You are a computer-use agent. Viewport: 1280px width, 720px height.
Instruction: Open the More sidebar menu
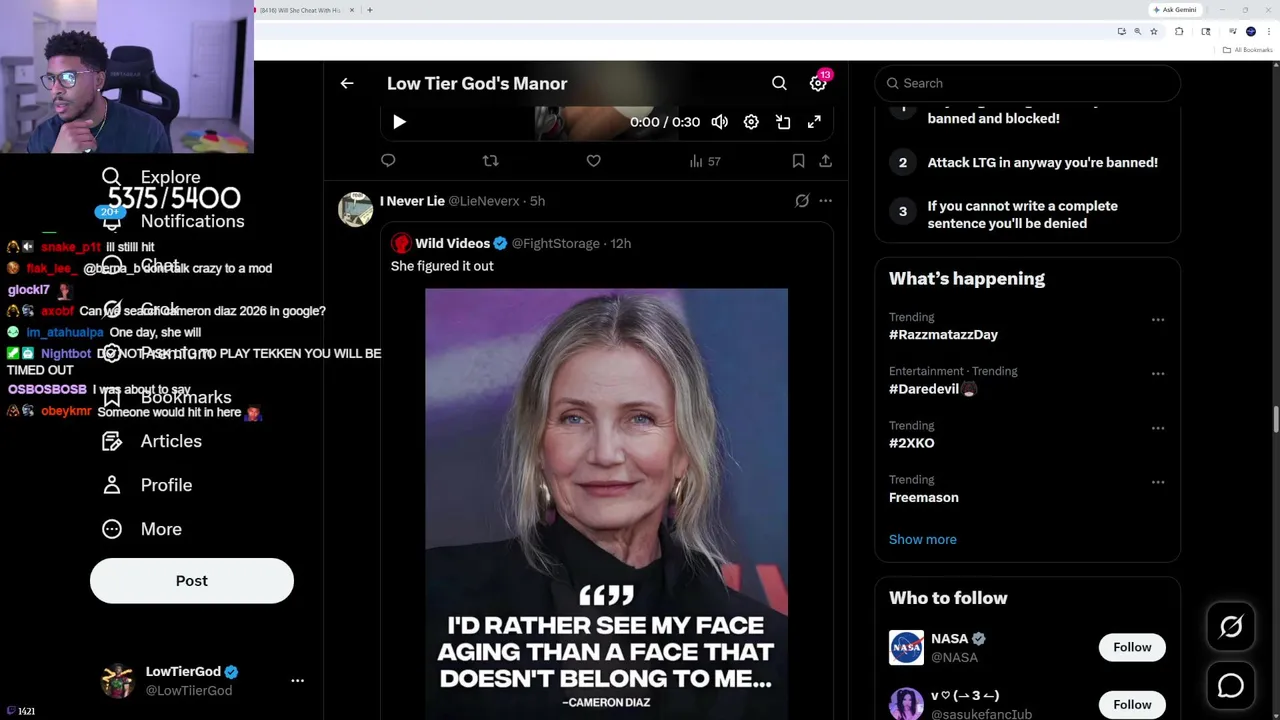click(x=142, y=529)
